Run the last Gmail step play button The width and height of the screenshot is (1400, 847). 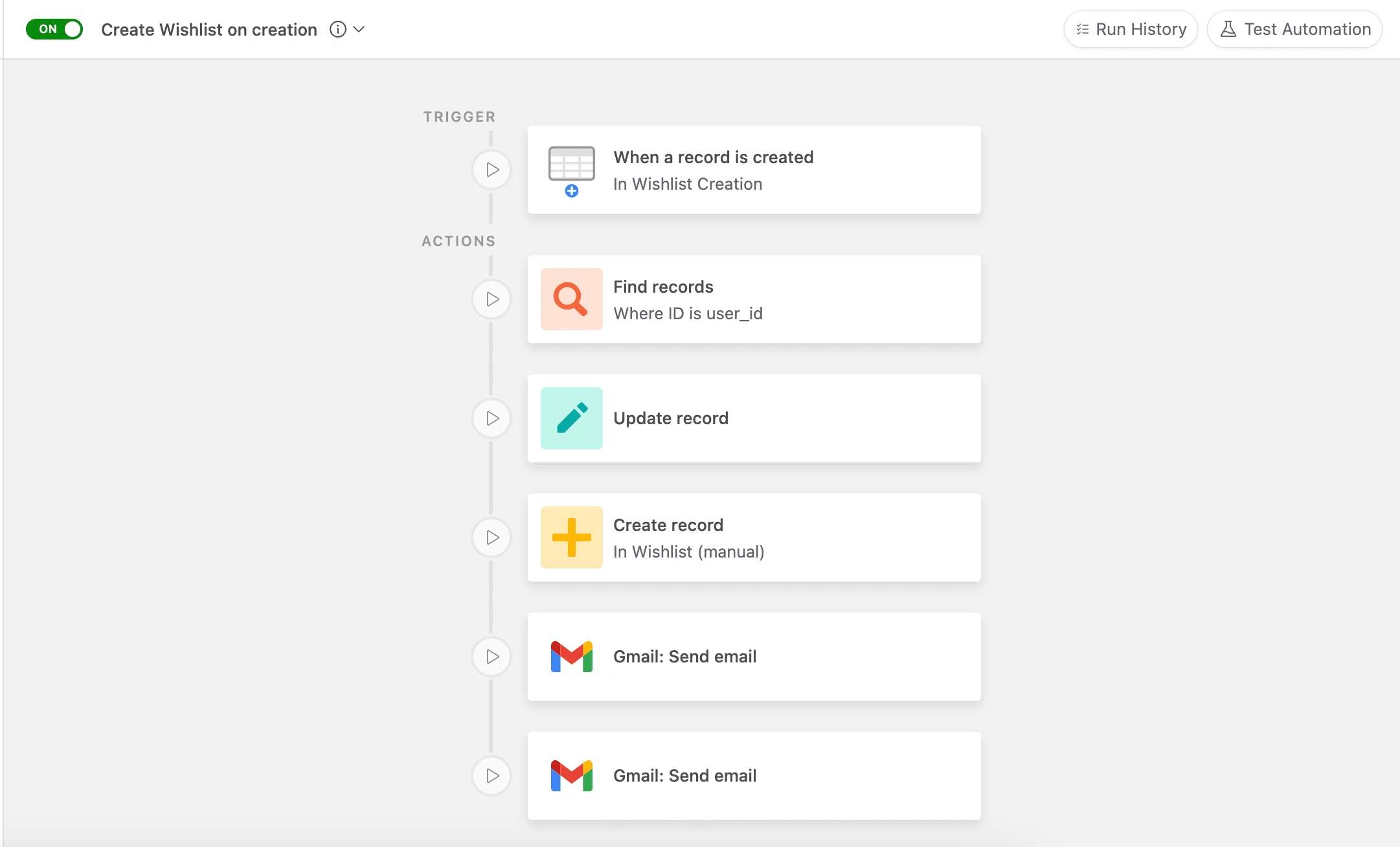(492, 776)
